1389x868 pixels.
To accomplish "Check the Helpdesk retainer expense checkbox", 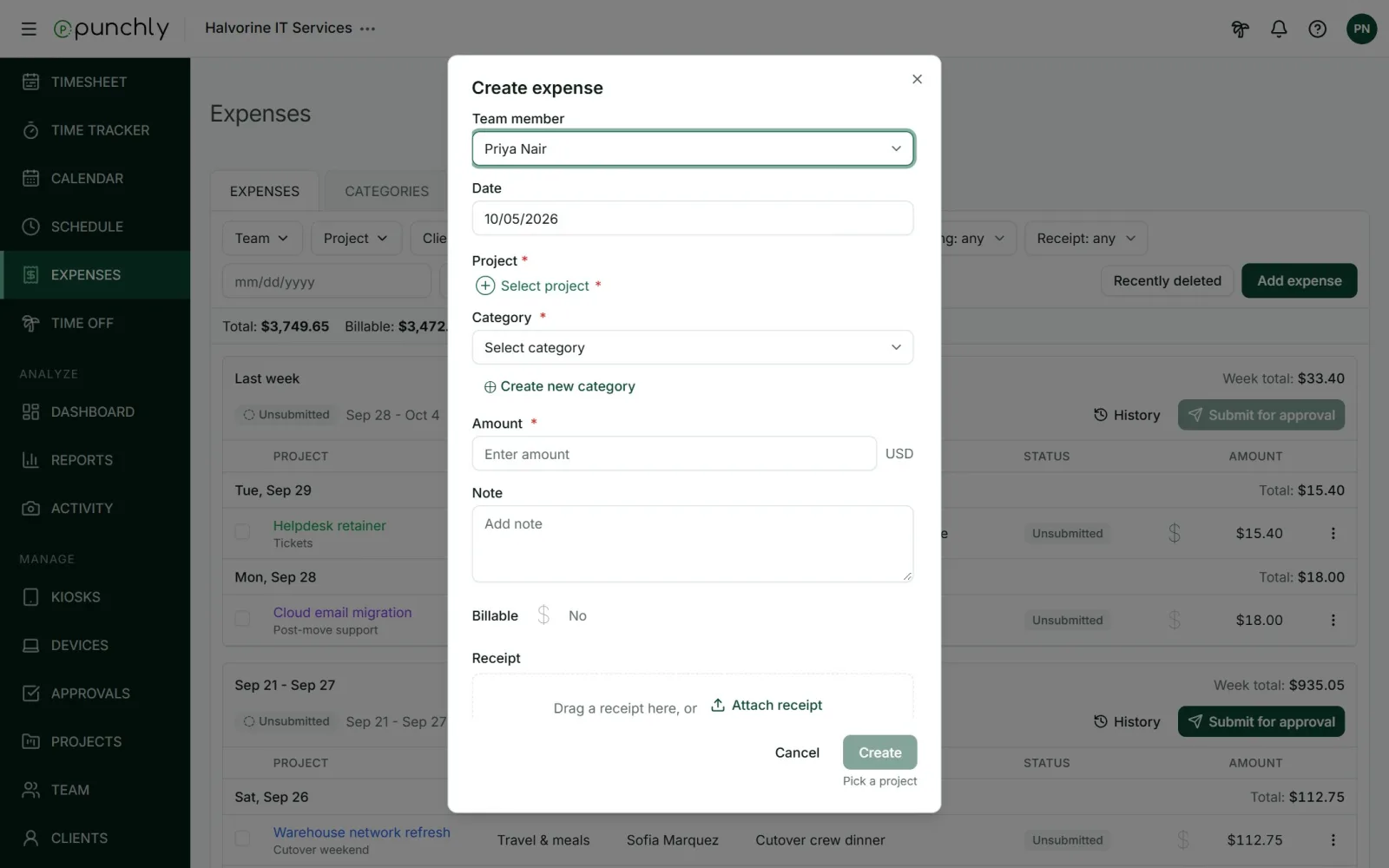I will [x=242, y=531].
